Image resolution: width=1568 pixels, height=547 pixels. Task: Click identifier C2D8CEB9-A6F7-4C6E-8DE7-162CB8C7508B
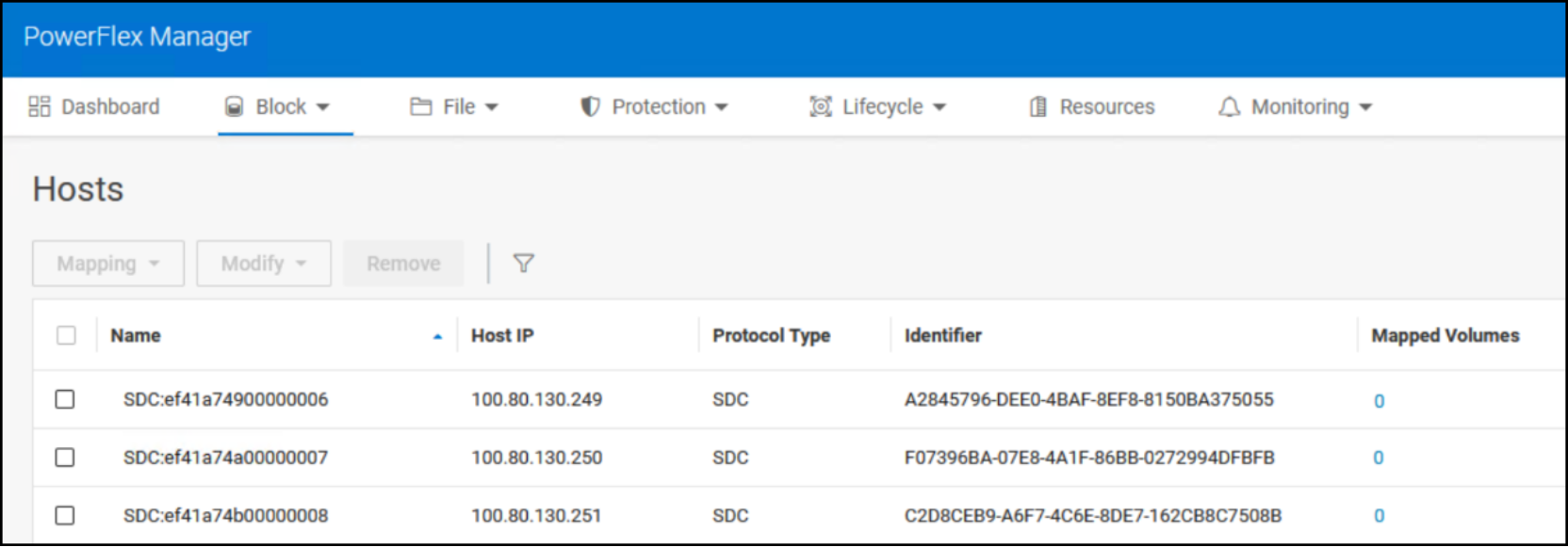1093,516
